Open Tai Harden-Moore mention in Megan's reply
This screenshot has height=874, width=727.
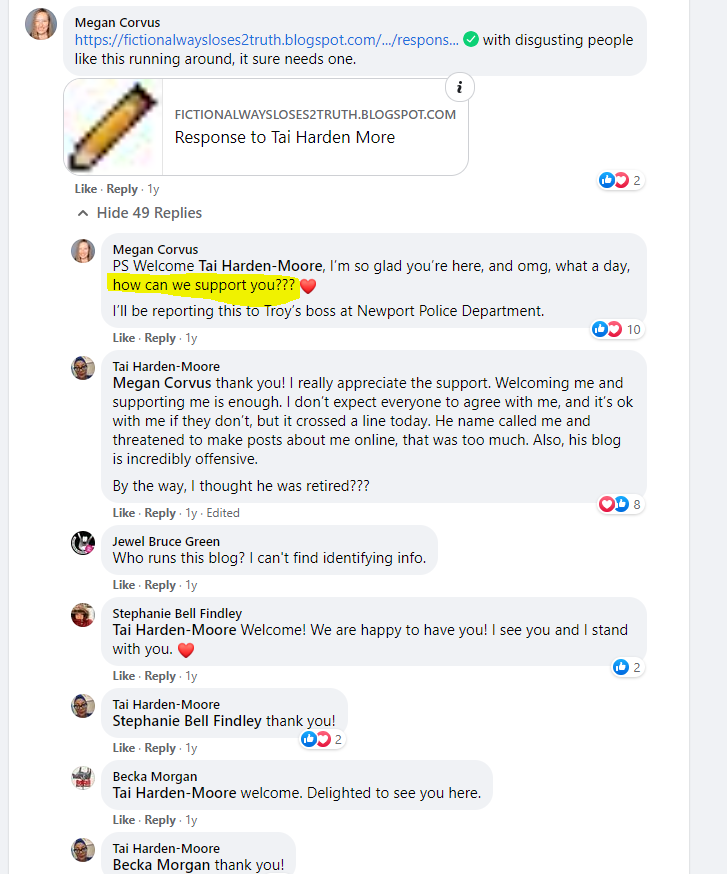pos(260,266)
